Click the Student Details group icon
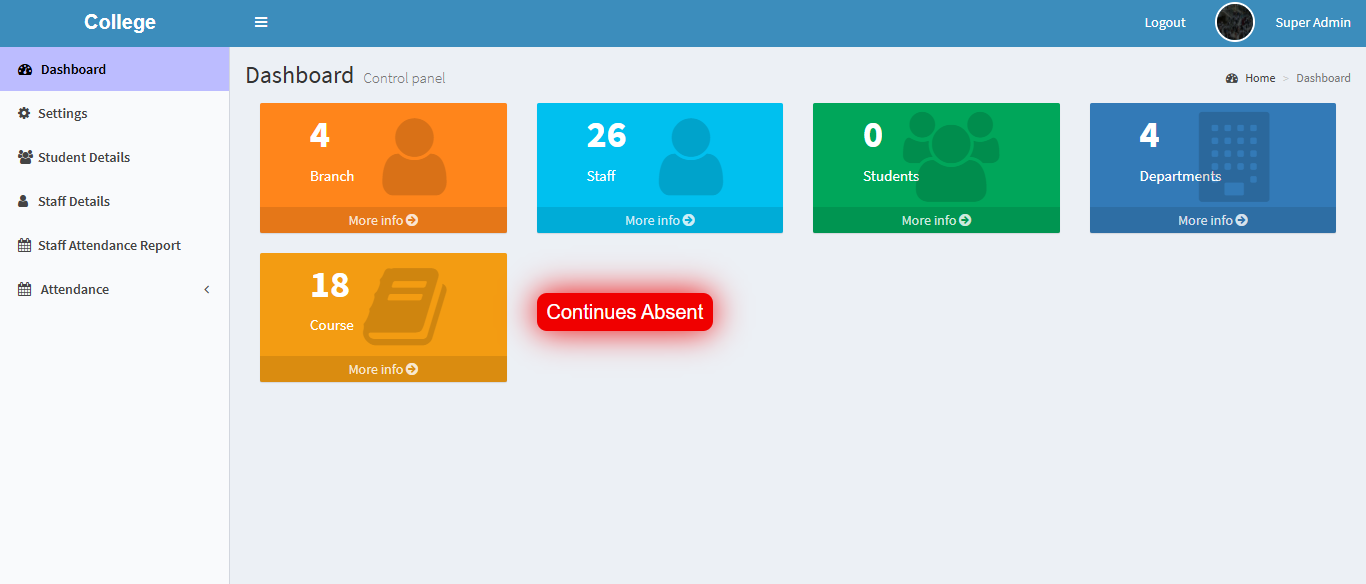Image resolution: width=1366 pixels, height=584 pixels. [x=25, y=158]
